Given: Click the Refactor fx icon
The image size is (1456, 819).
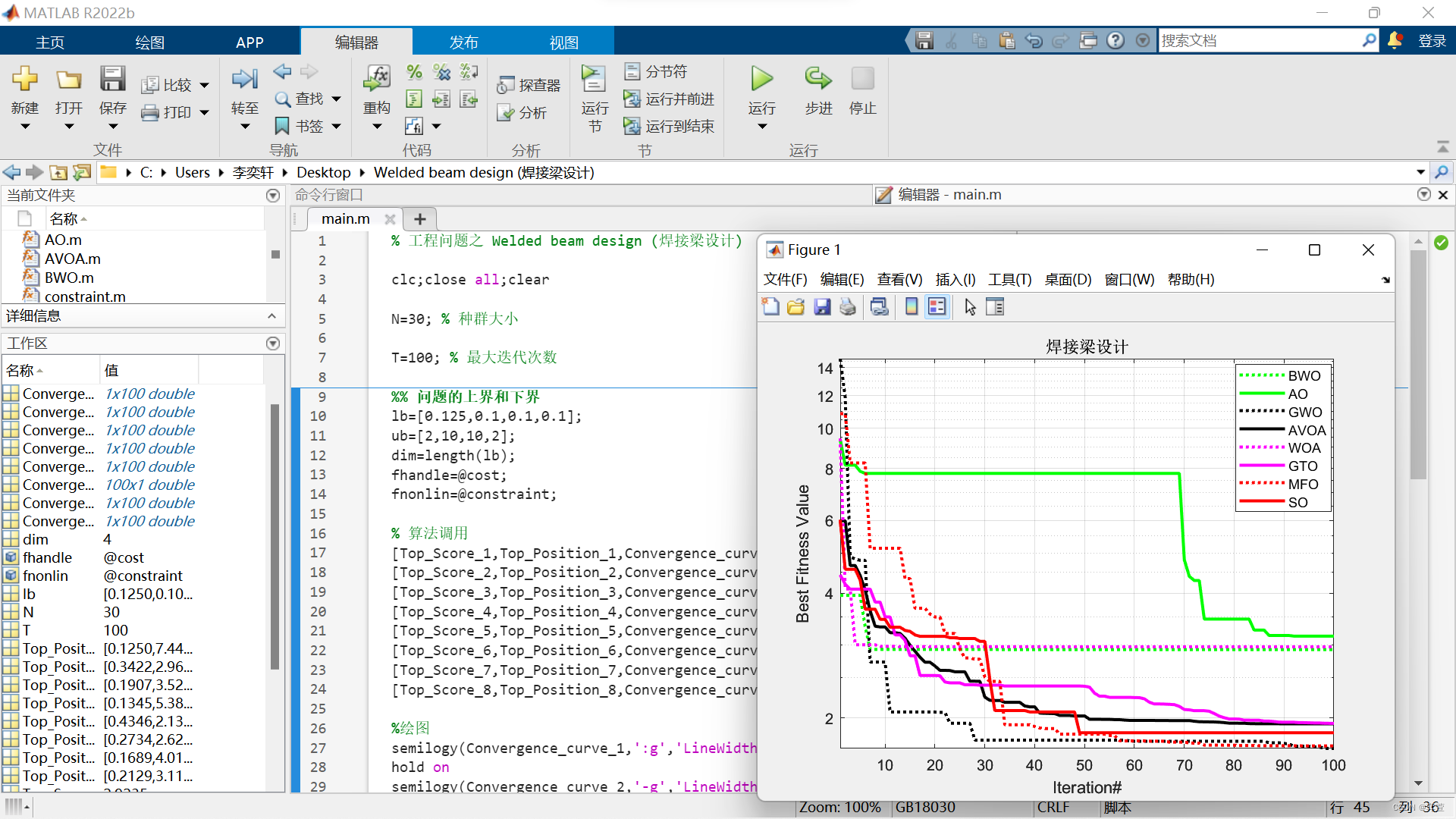Looking at the screenshot, I should (x=377, y=79).
